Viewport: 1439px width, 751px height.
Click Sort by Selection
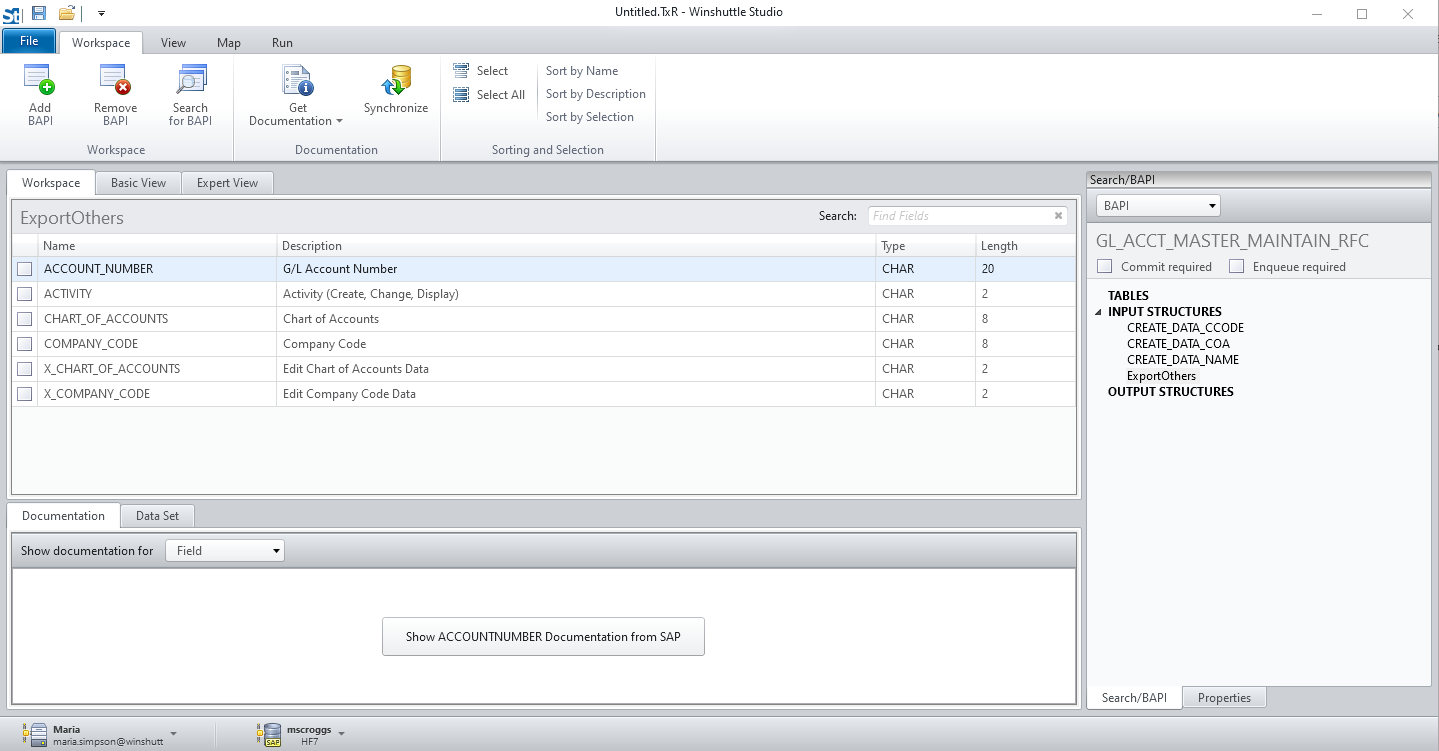click(590, 117)
